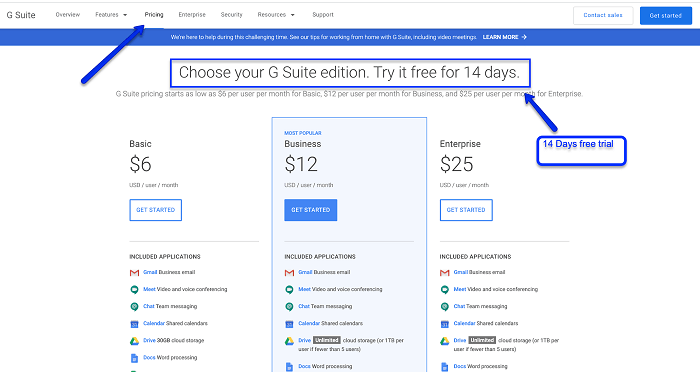Click the G Suite logo
Screen dimensions: 700x372
[21, 15]
